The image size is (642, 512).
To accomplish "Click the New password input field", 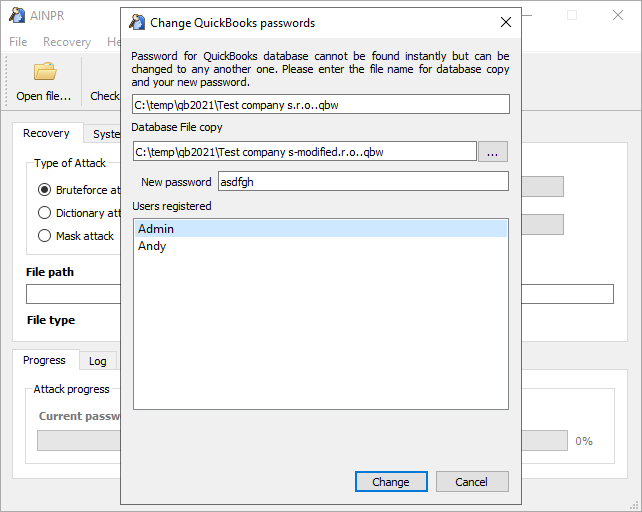I will click(362, 182).
